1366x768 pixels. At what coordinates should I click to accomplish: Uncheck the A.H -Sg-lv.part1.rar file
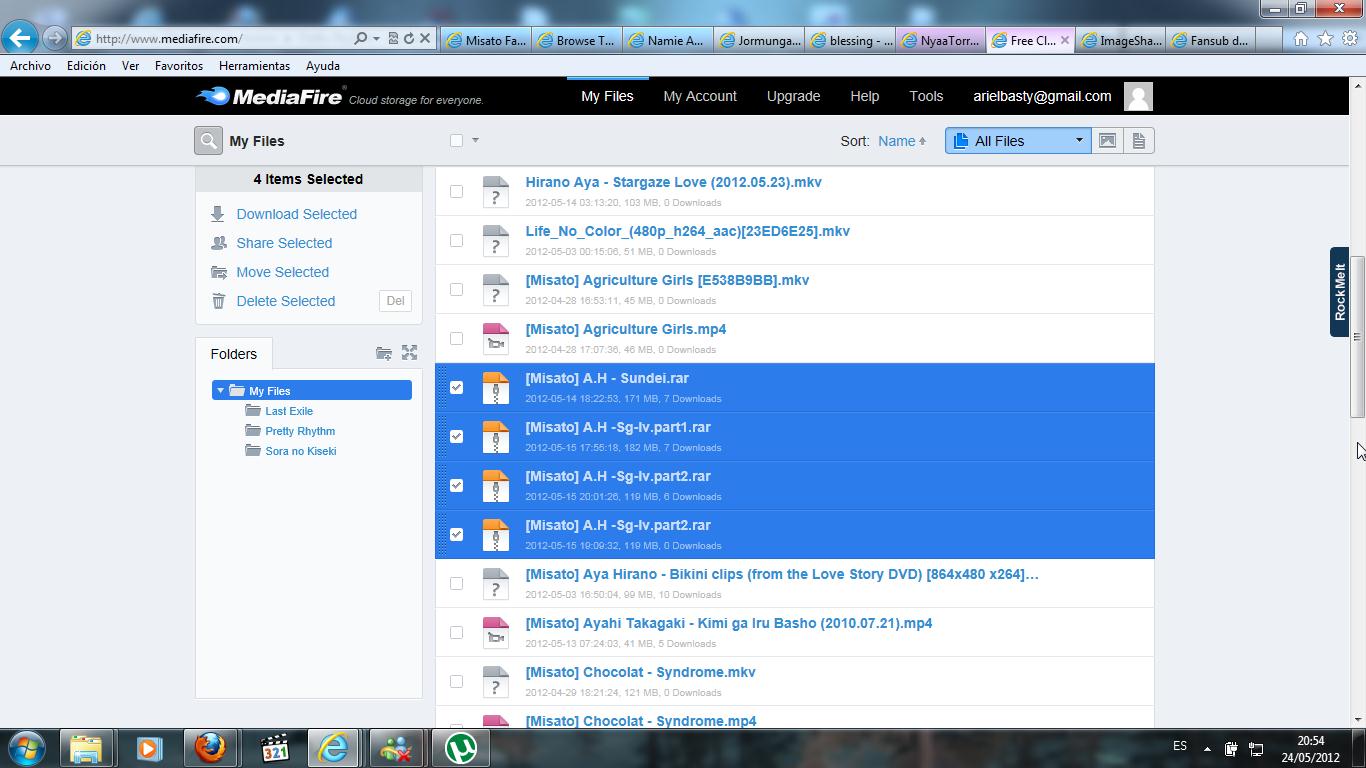pos(456,436)
